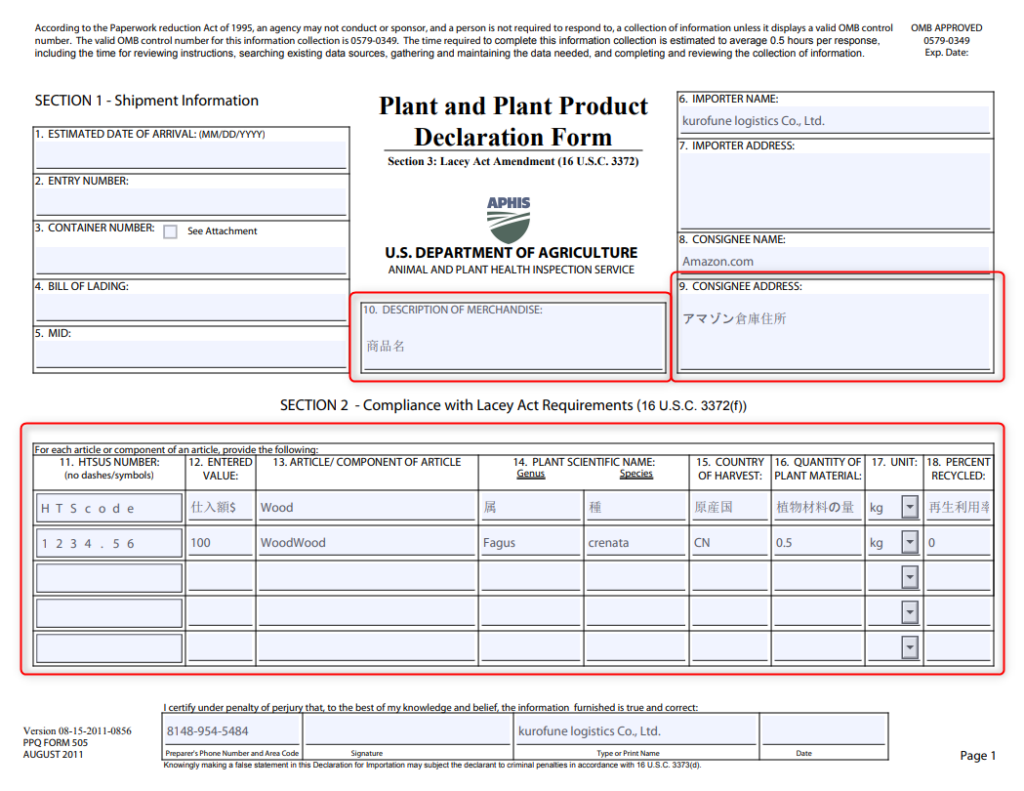Screen dimensions: 1024x791
Task: Select the Importer Address text box
Action: tap(834, 190)
